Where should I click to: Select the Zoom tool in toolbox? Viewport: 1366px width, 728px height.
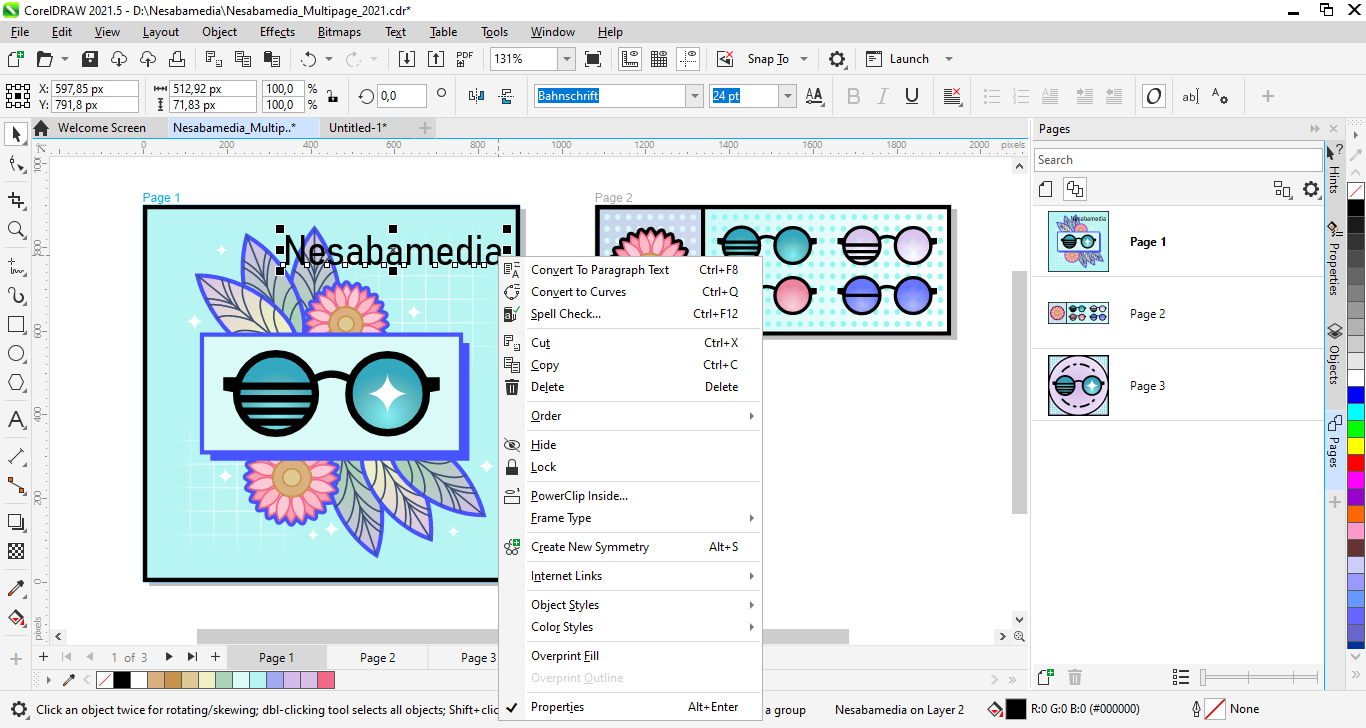(16, 230)
